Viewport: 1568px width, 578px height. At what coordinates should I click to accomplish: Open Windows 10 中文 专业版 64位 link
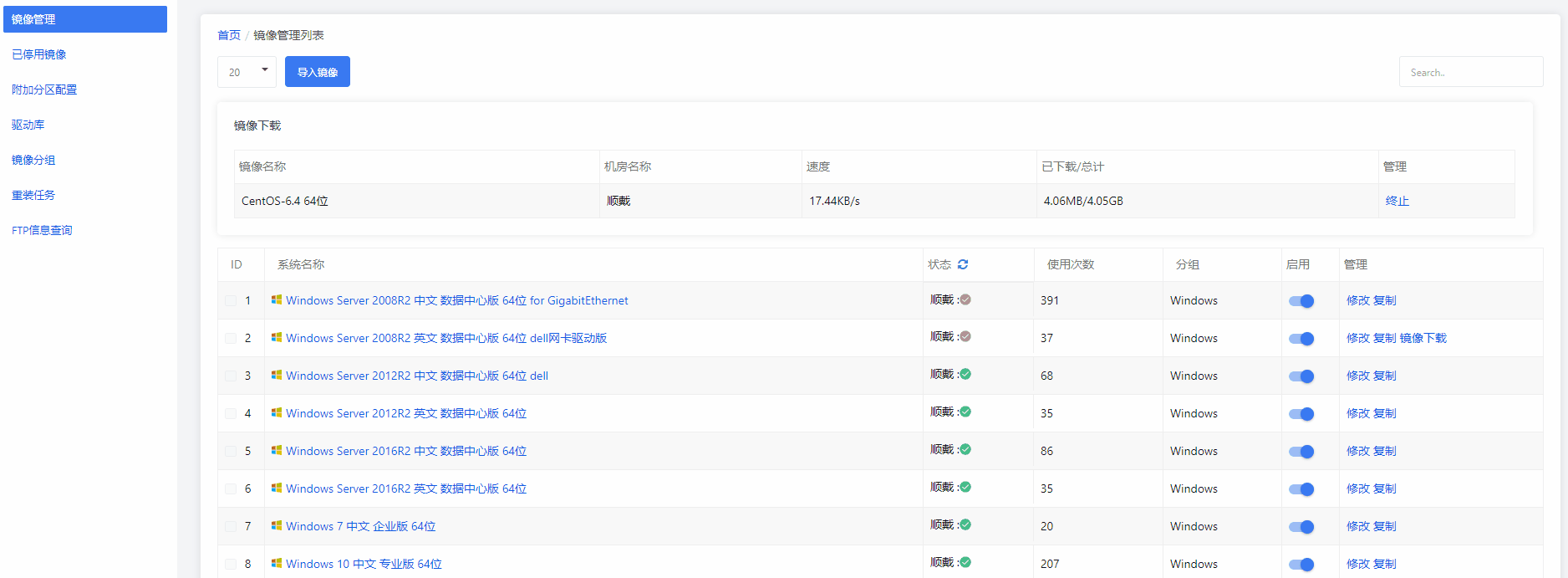point(364,564)
